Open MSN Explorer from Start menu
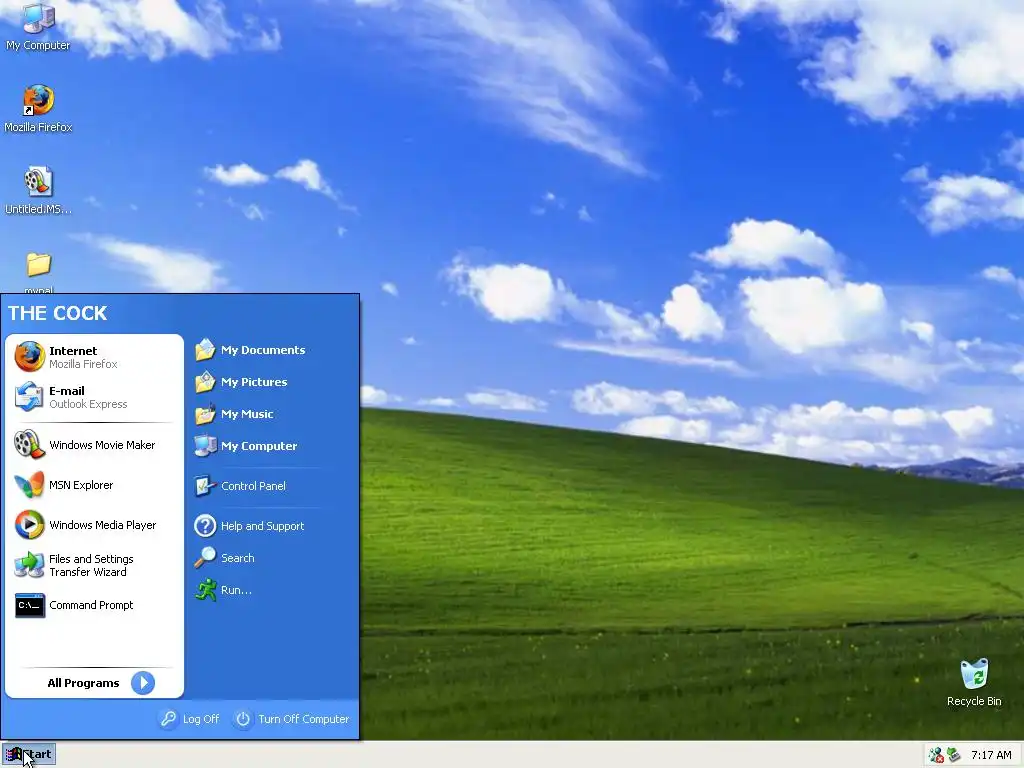The image size is (1024, 768). click(x=95, y=485)
